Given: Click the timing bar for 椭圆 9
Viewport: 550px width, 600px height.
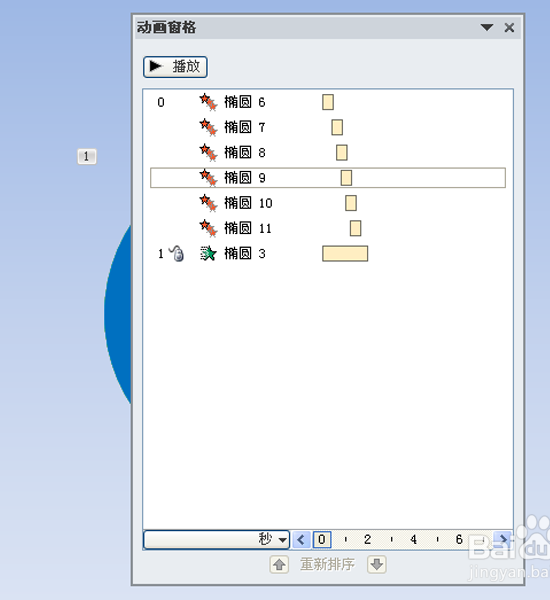Looking at the screenshot, I should (x=346, y=178).
